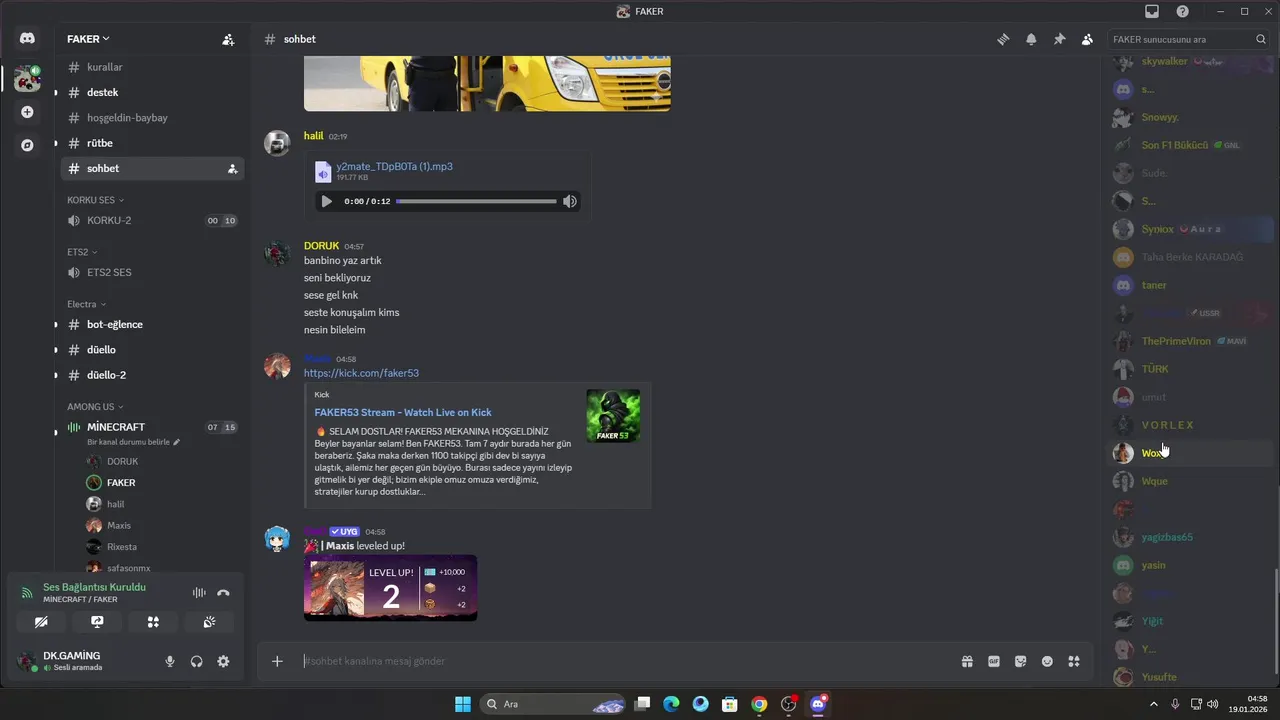The height and width of the screenshot is (720, 1280).
Task: Open Direct Messages home icon
Action: click(x=27, y=38)
